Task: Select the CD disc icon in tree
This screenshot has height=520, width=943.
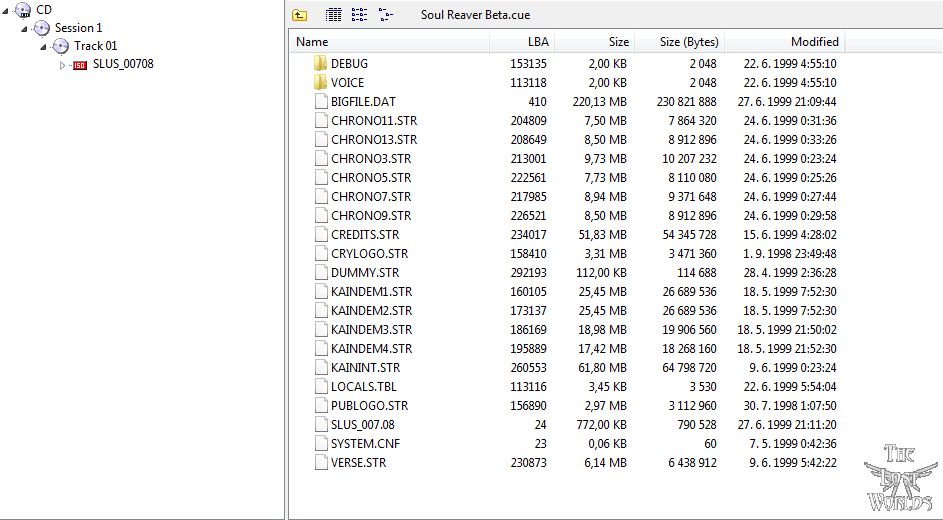Action: 22,10
